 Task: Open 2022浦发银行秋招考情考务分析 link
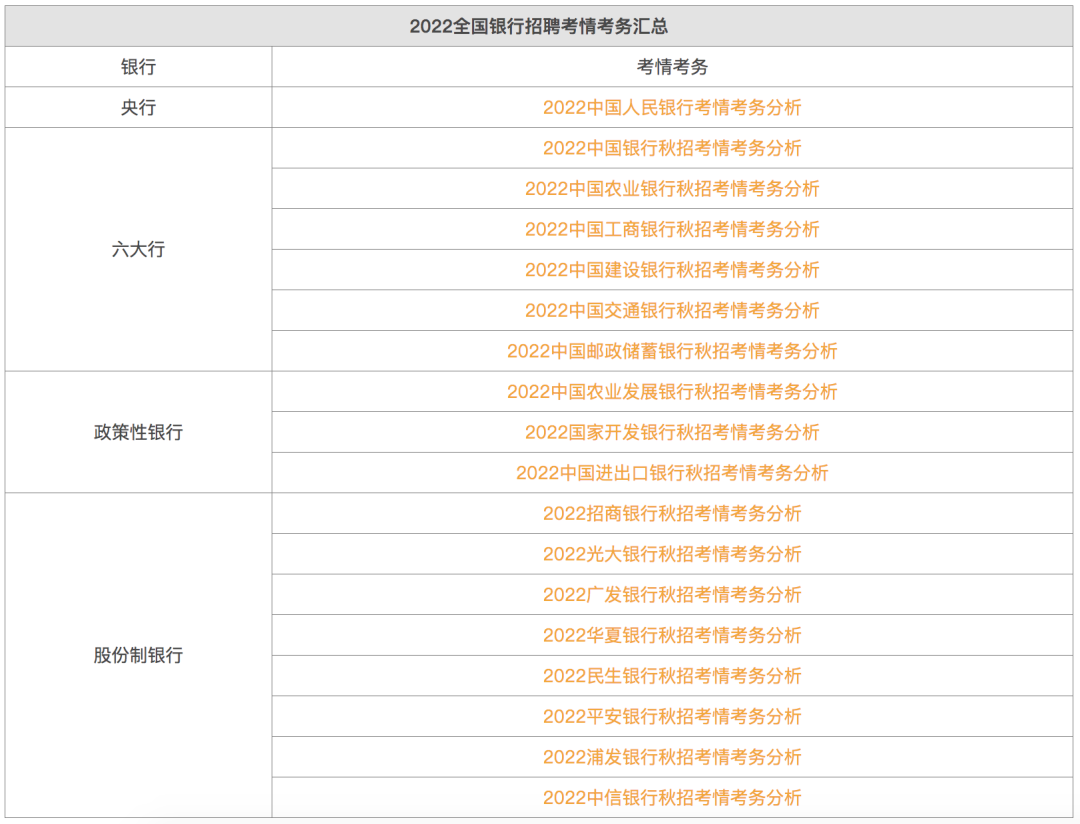point(672,758)
